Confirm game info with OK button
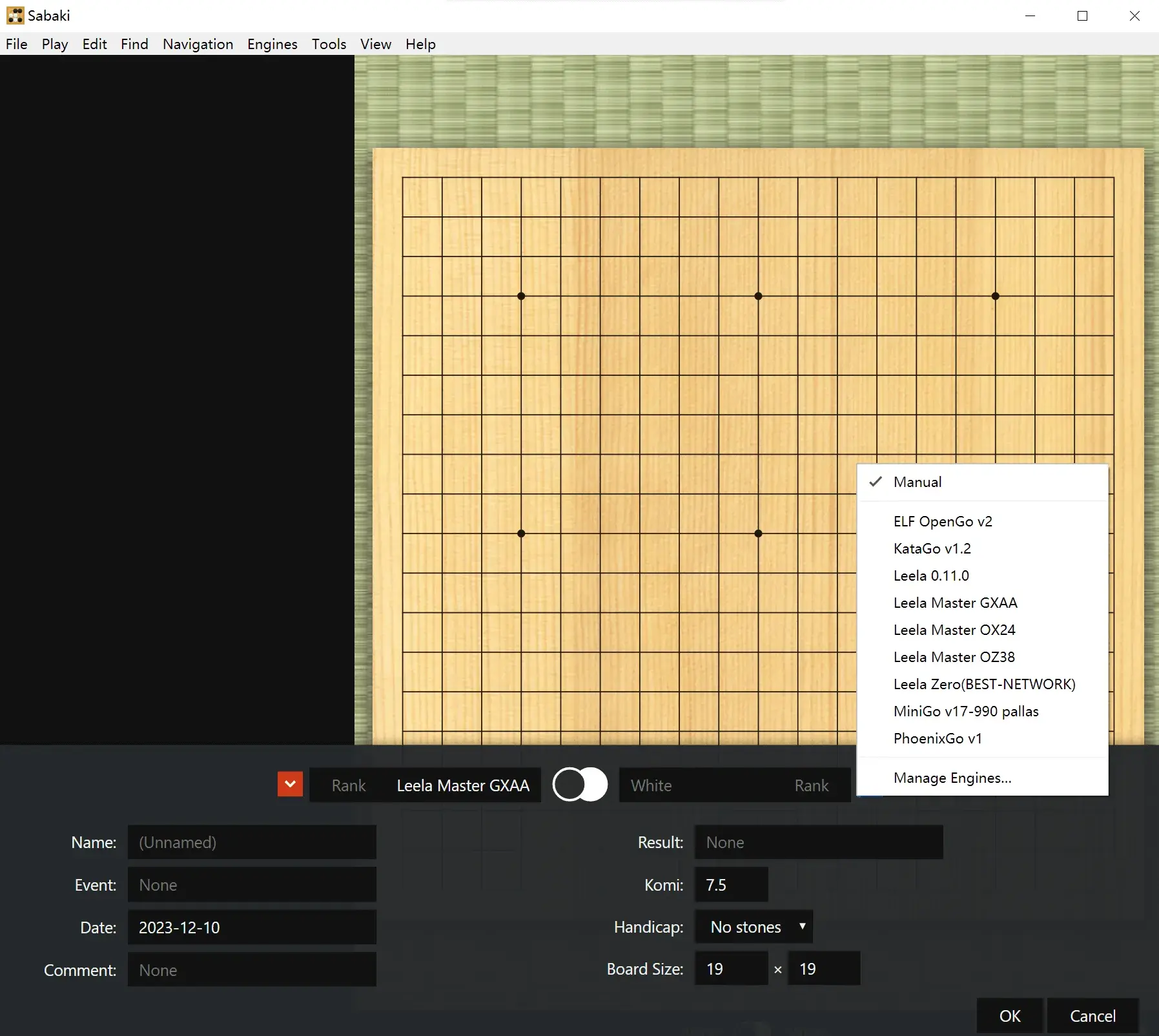1159x1036 pixels. click(x=1009, y=1016)
